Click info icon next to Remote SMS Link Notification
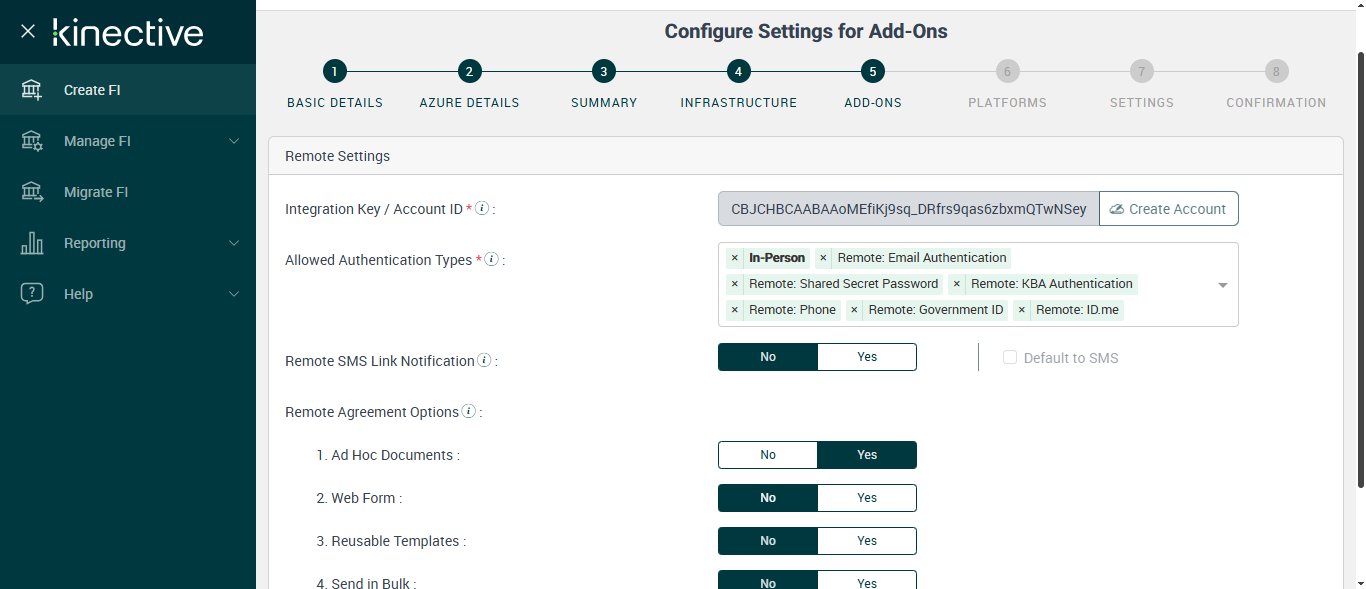This screenshot has width=1366, height=589. (x=484, y=361)
